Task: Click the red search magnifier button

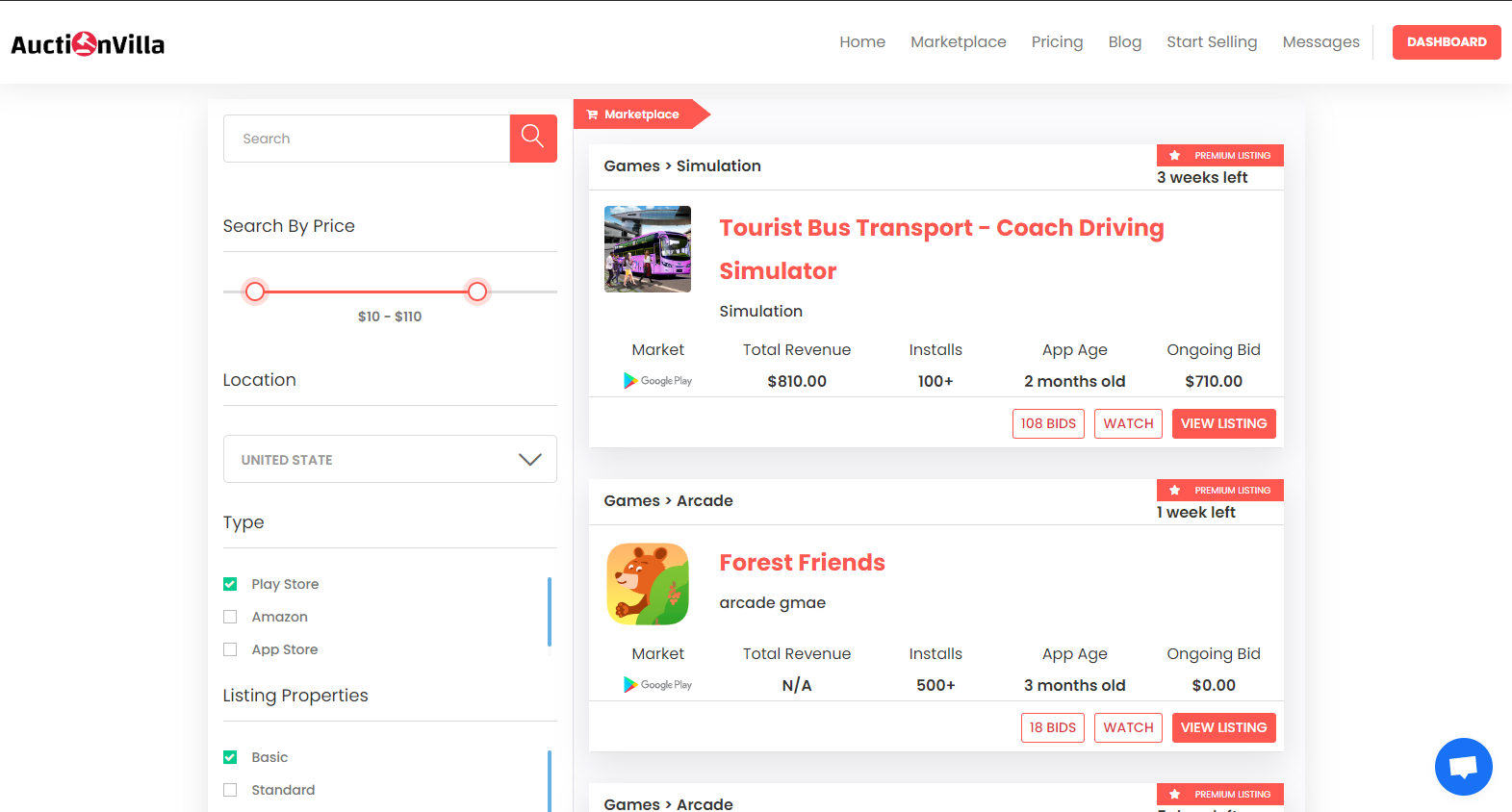Action: (533, 139)
